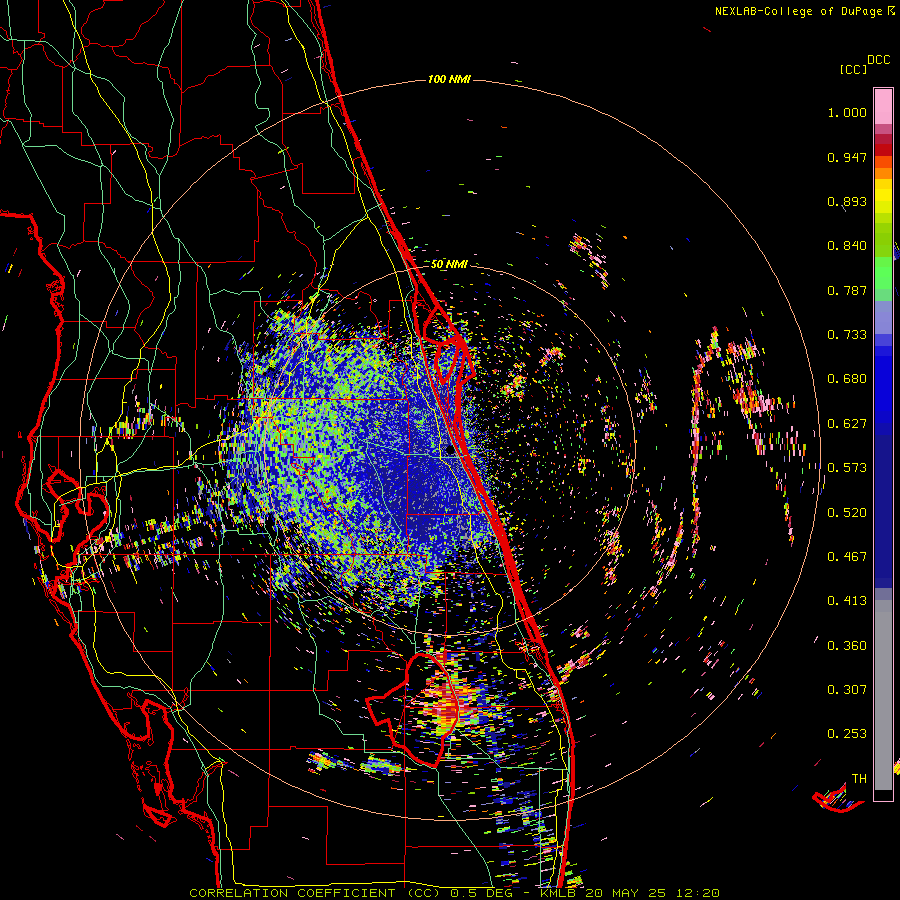Click the 0.467 scale value
This screenshot has height=900, width=900.
847,557
